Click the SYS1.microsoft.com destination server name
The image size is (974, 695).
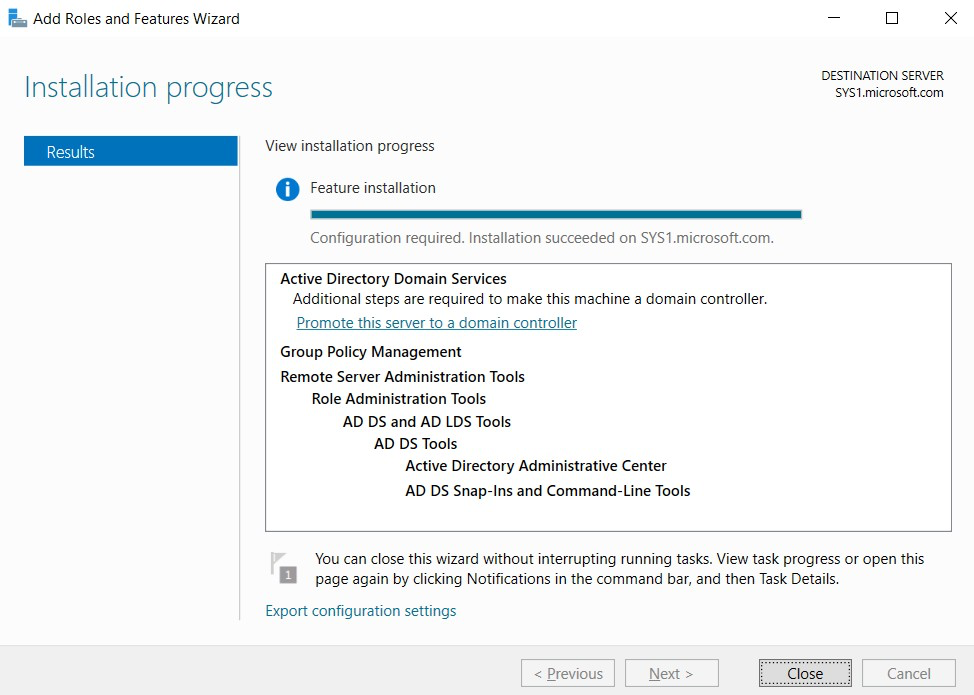[889, 93]
